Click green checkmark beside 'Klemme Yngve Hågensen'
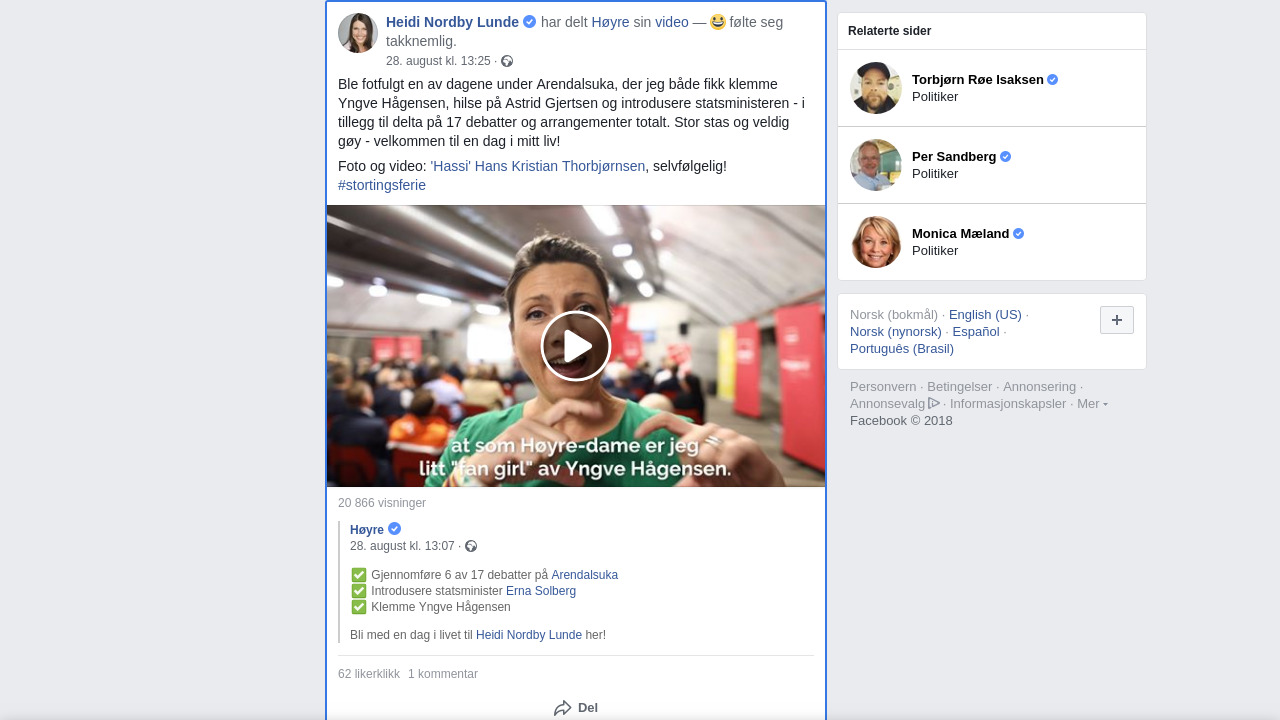The height and width of the screenshot is (720, 1280). [x=359, y=607]
